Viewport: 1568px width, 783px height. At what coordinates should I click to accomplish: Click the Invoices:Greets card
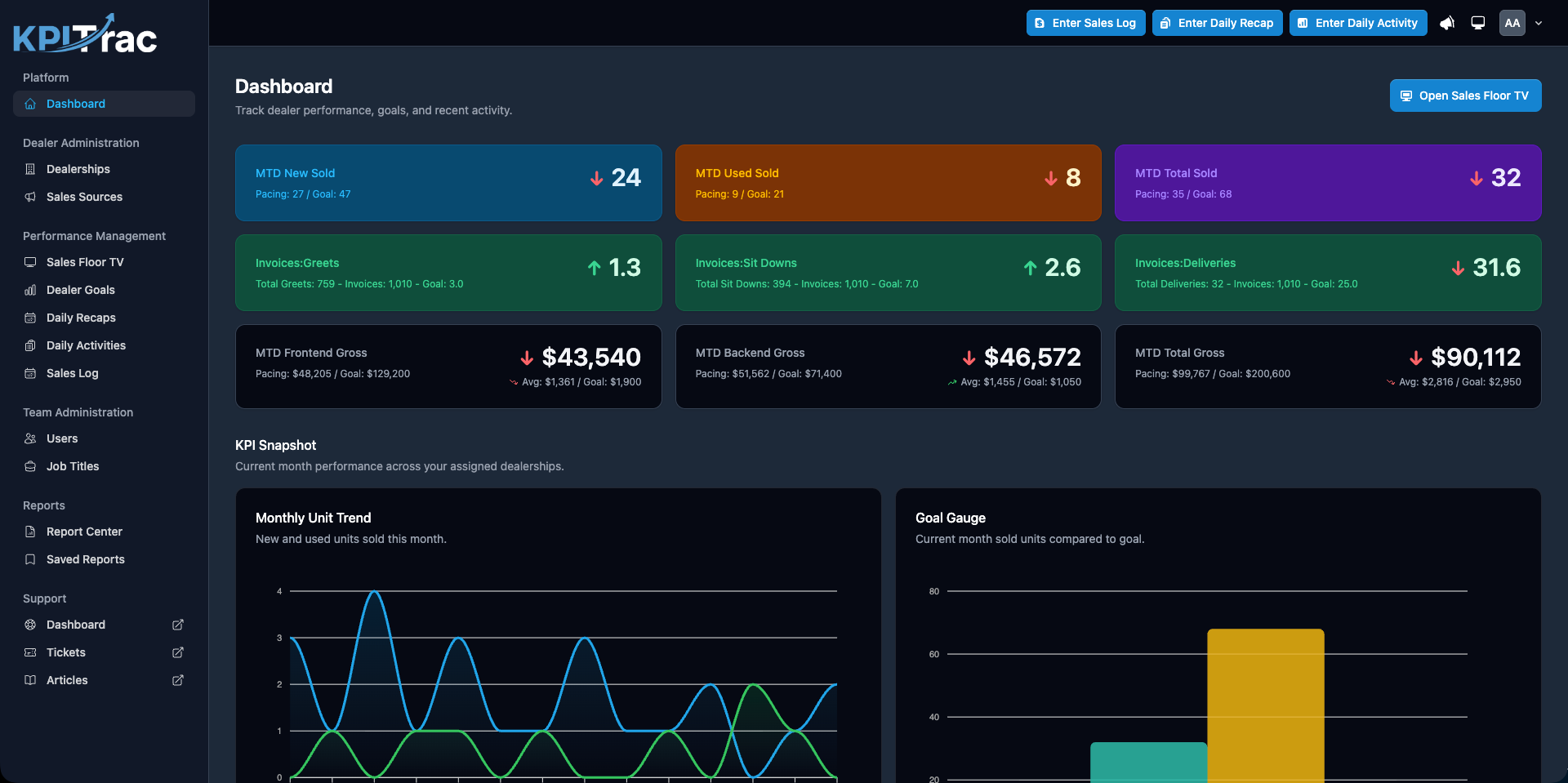448,273
